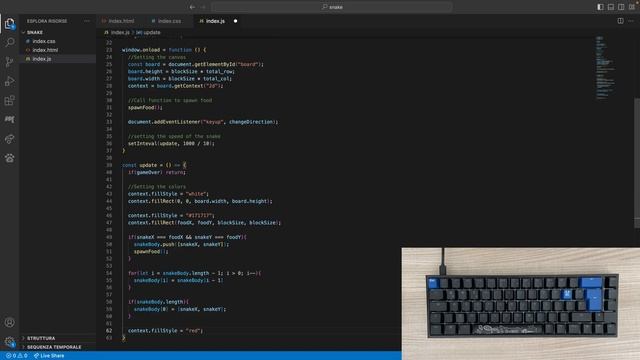The height and width of the screenshot is (360, 640).
Task: Click the const update arrow function line
Action: [154, 165]
